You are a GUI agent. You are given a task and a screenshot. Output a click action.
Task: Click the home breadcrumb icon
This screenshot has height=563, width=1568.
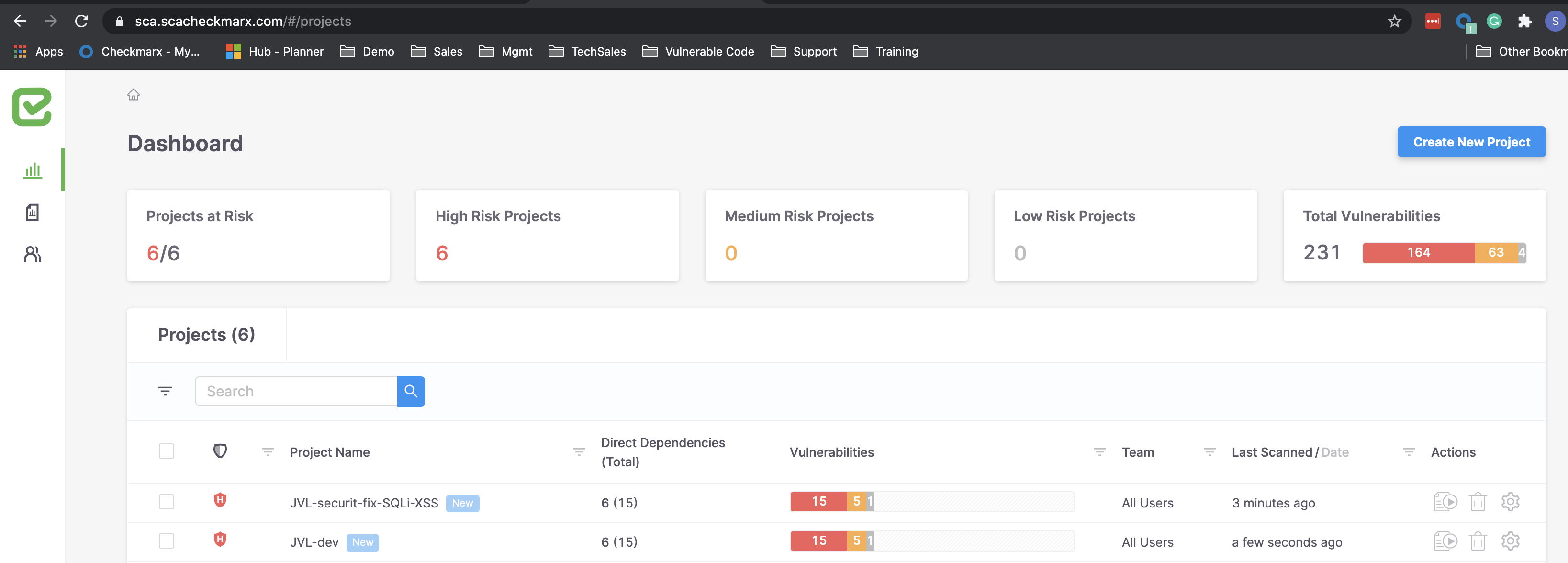coord(134,94)
